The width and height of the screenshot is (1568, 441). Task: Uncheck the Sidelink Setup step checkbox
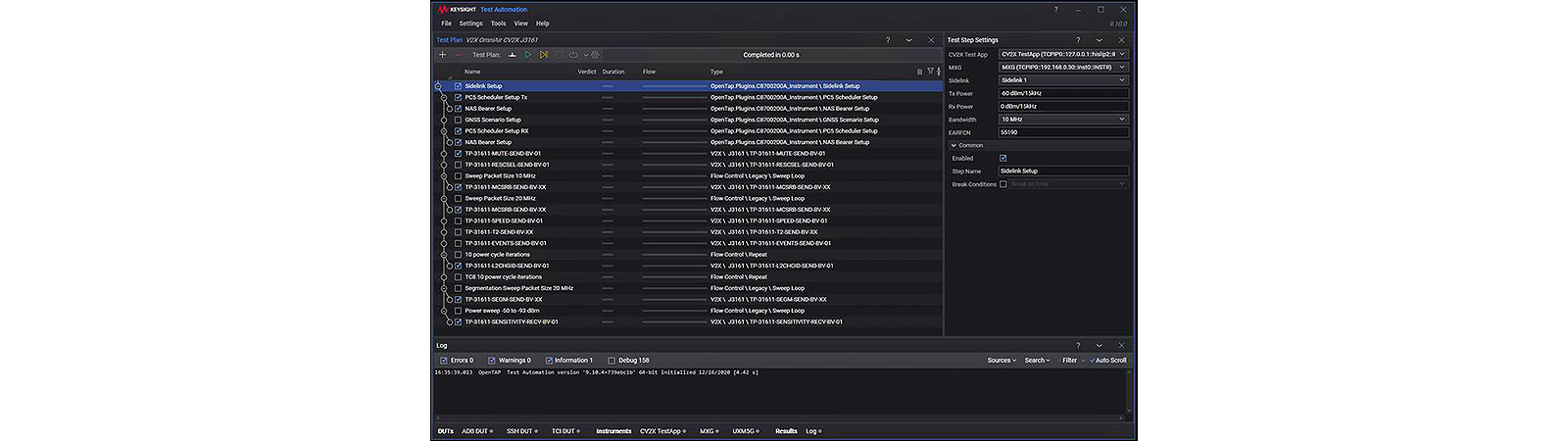point(458,86)
